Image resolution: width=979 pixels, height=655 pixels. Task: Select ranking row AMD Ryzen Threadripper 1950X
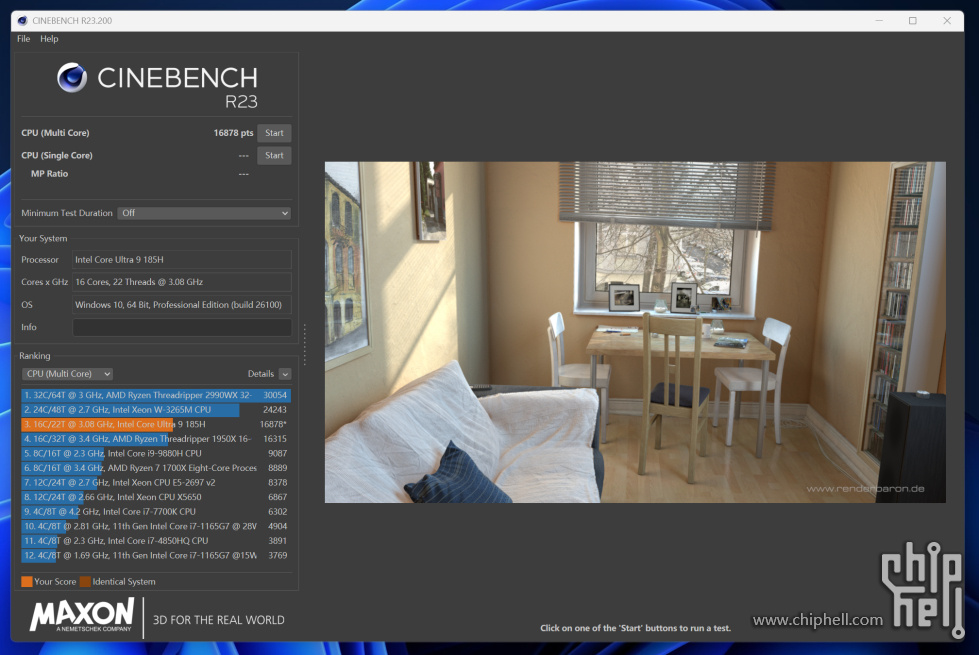coord(155,439)
